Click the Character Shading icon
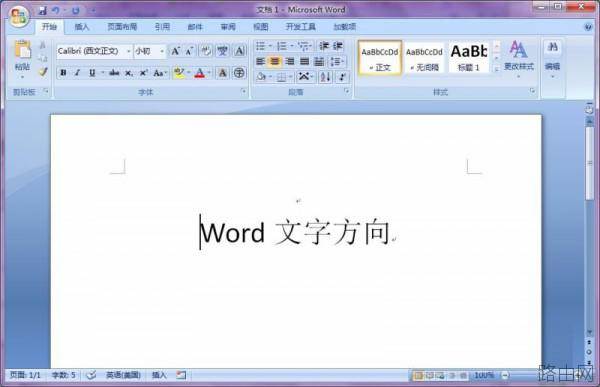Screen dimensions: 600x387 point(222,73)
